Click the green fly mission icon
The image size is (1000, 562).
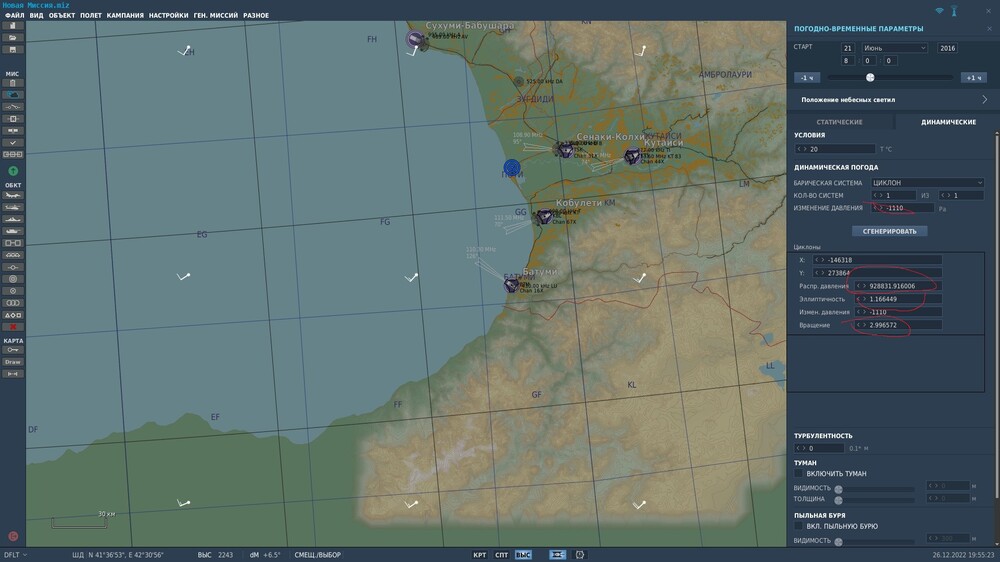tap(13, 171)
